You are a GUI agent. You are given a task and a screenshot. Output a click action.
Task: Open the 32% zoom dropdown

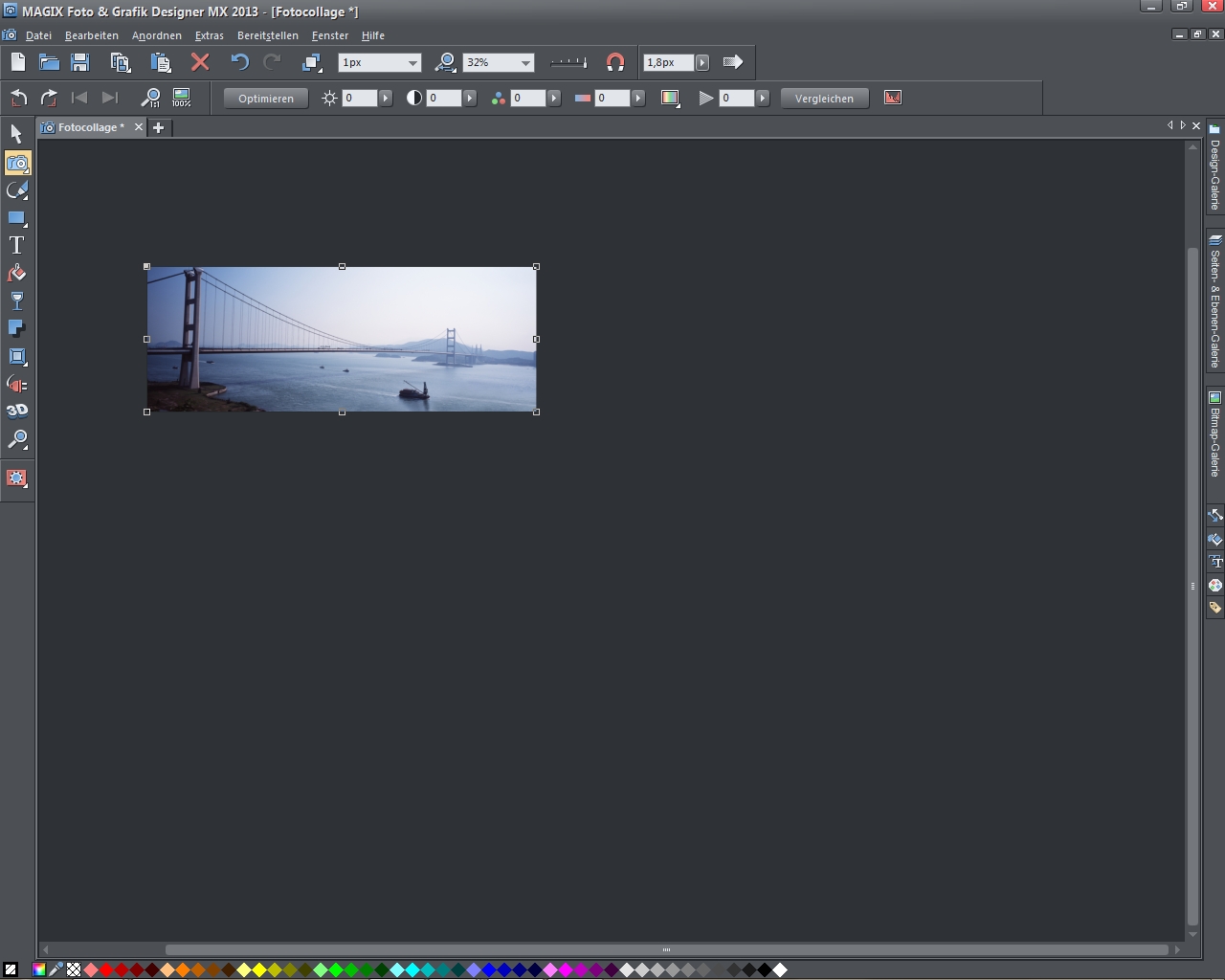point(525,62)
